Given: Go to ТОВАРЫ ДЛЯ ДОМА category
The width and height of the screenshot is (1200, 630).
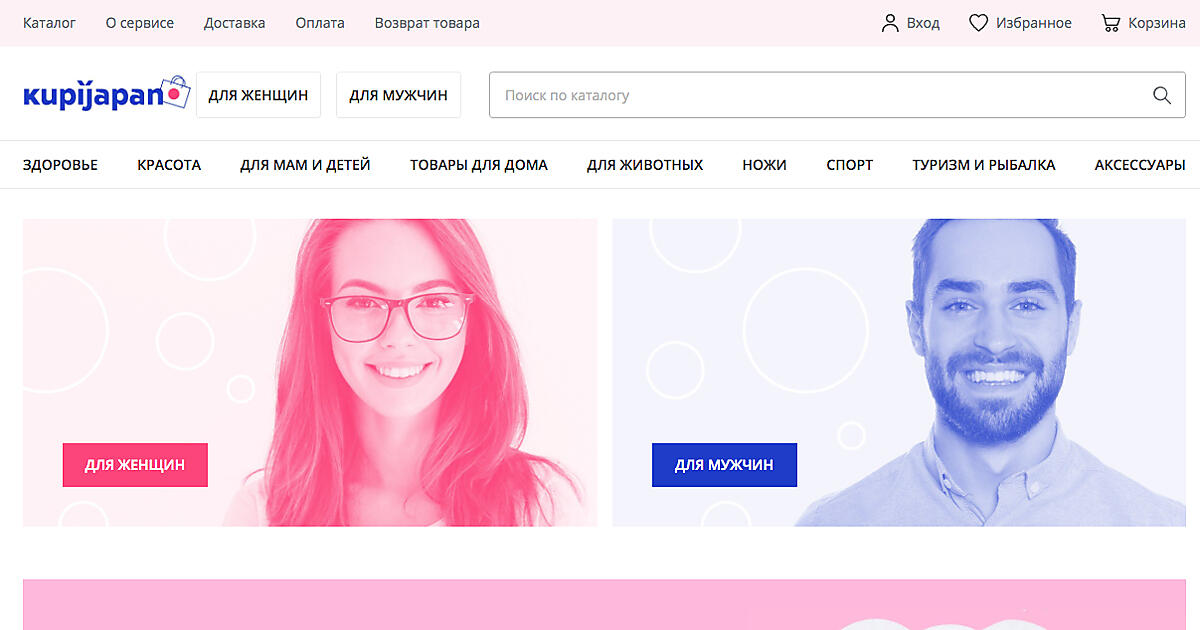Looking at the screenshot, I should pyautogui.click(x=478, y=165).
